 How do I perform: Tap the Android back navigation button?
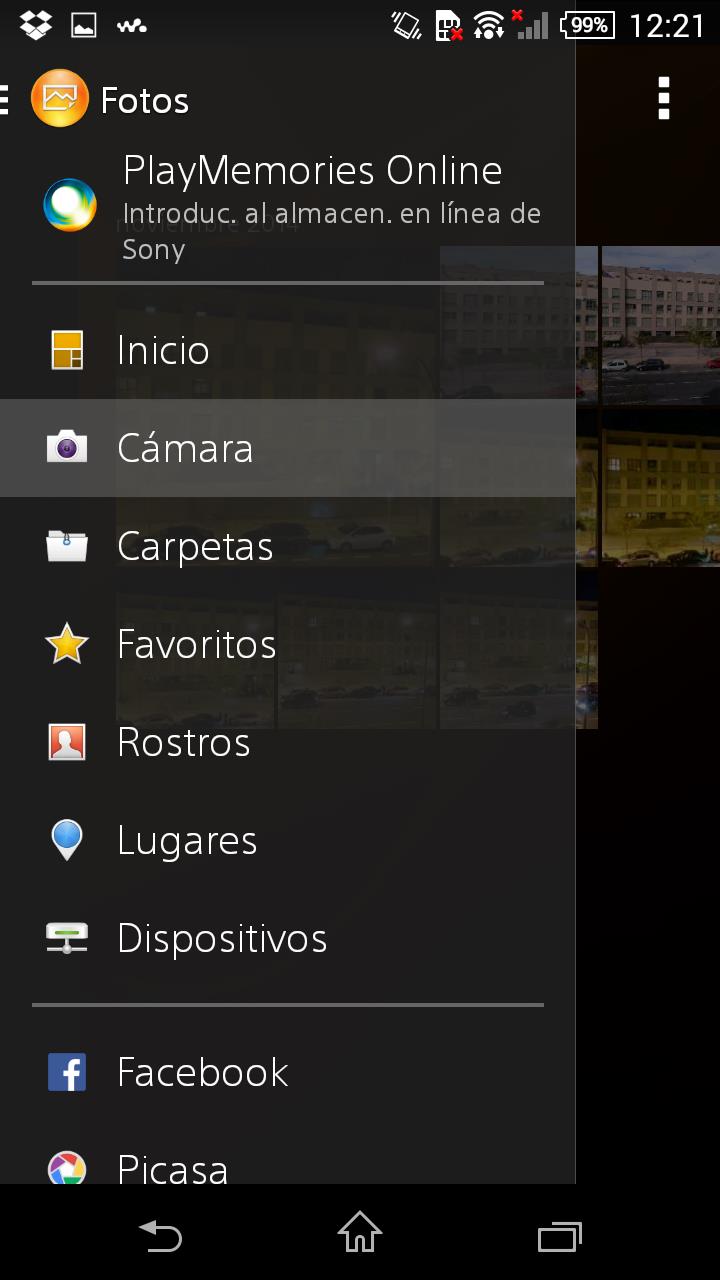[x=160, y=1235]
